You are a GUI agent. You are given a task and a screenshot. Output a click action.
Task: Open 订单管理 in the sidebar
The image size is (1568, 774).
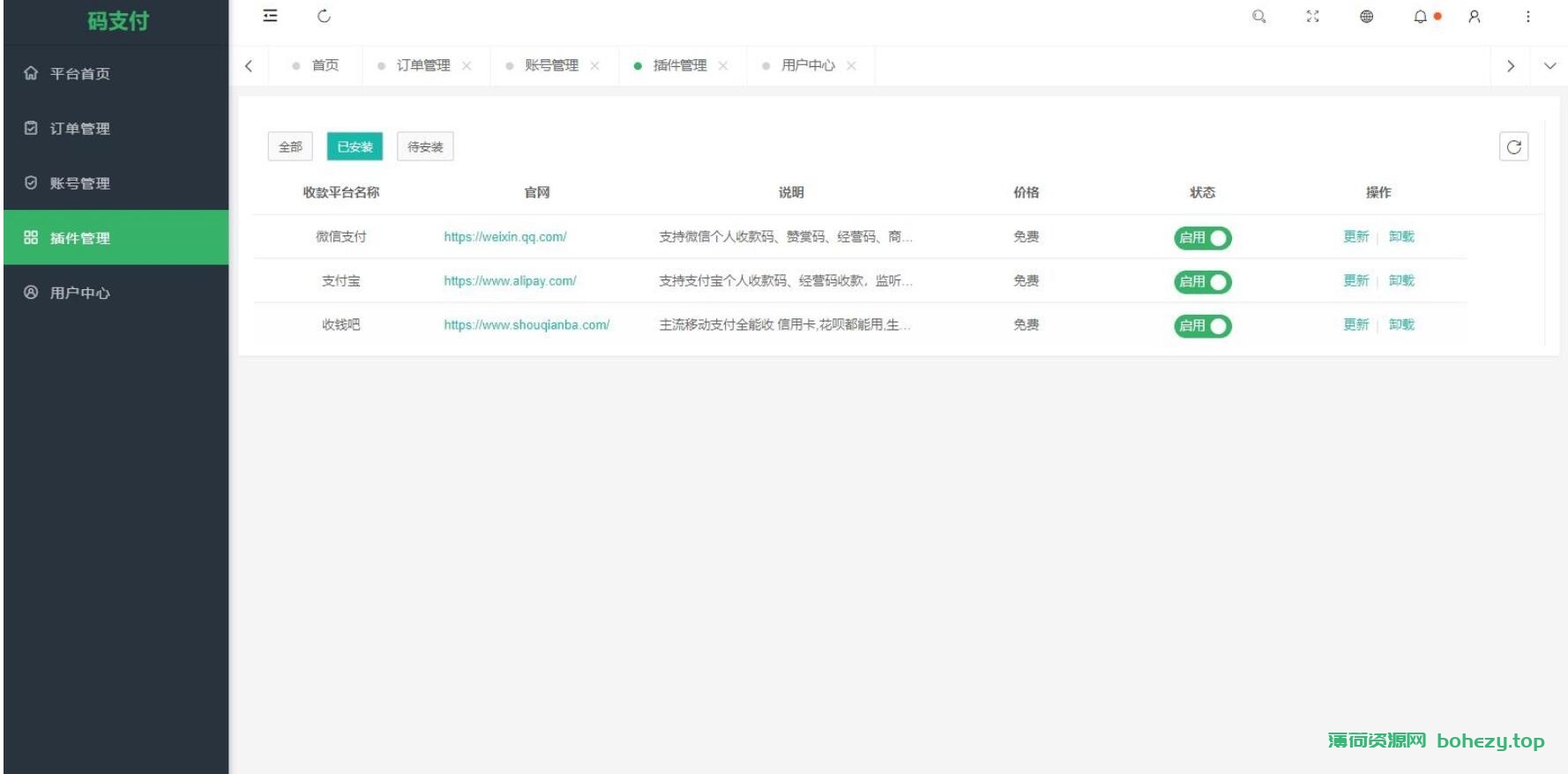tap(116, 128)
